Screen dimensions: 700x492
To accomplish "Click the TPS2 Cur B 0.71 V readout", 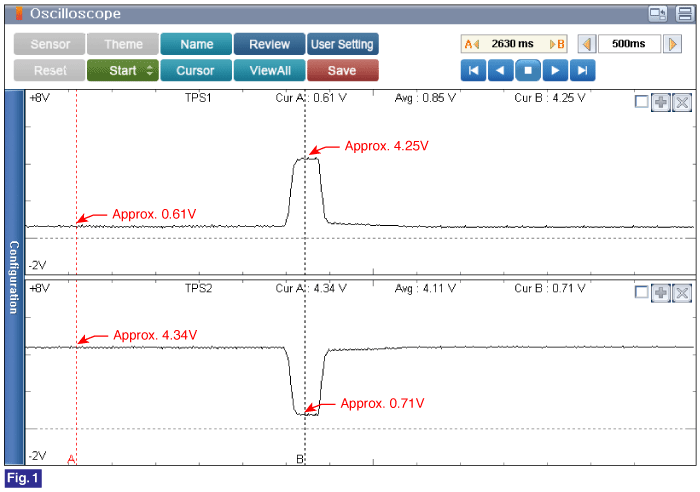I will (550, 288).
